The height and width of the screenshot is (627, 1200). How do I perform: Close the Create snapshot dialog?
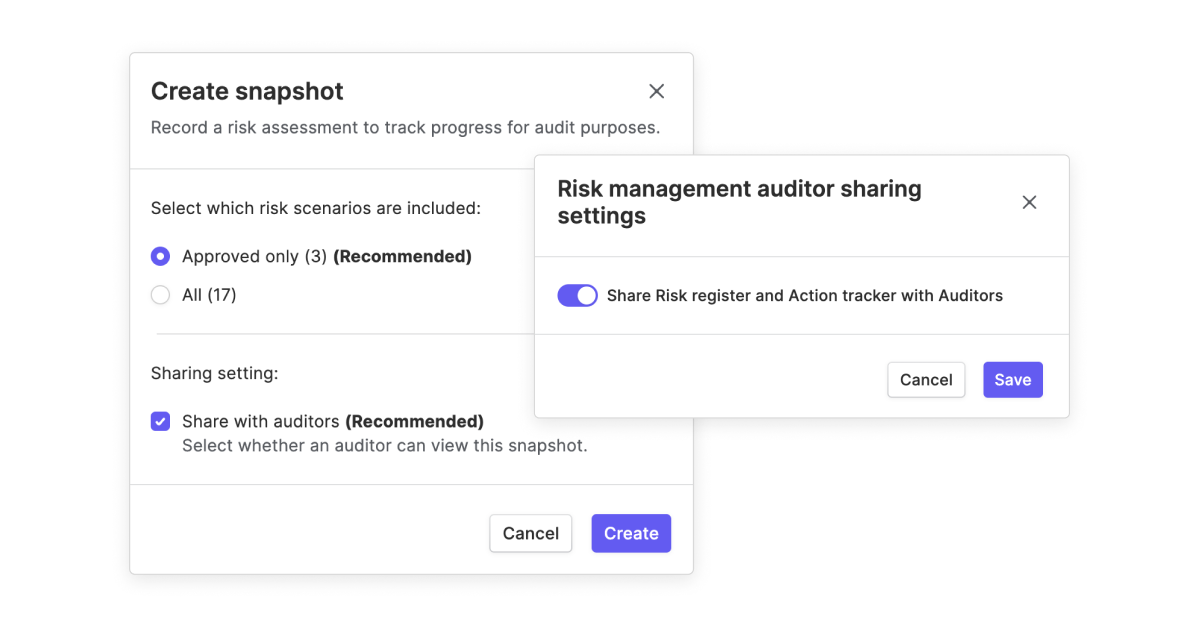click(x=656, y=91)
